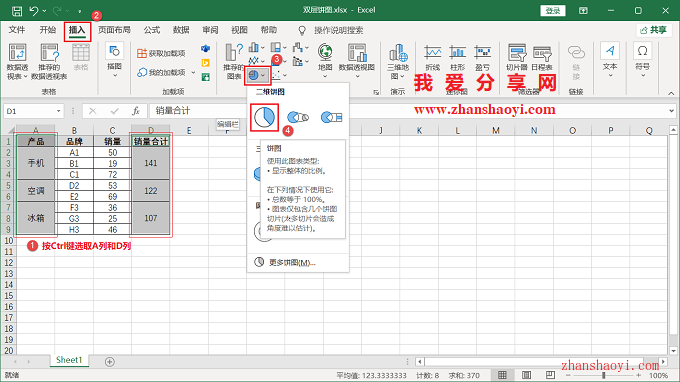
Task: Click the vertical scrollbar down arrow
Action: tap(673, 351)
